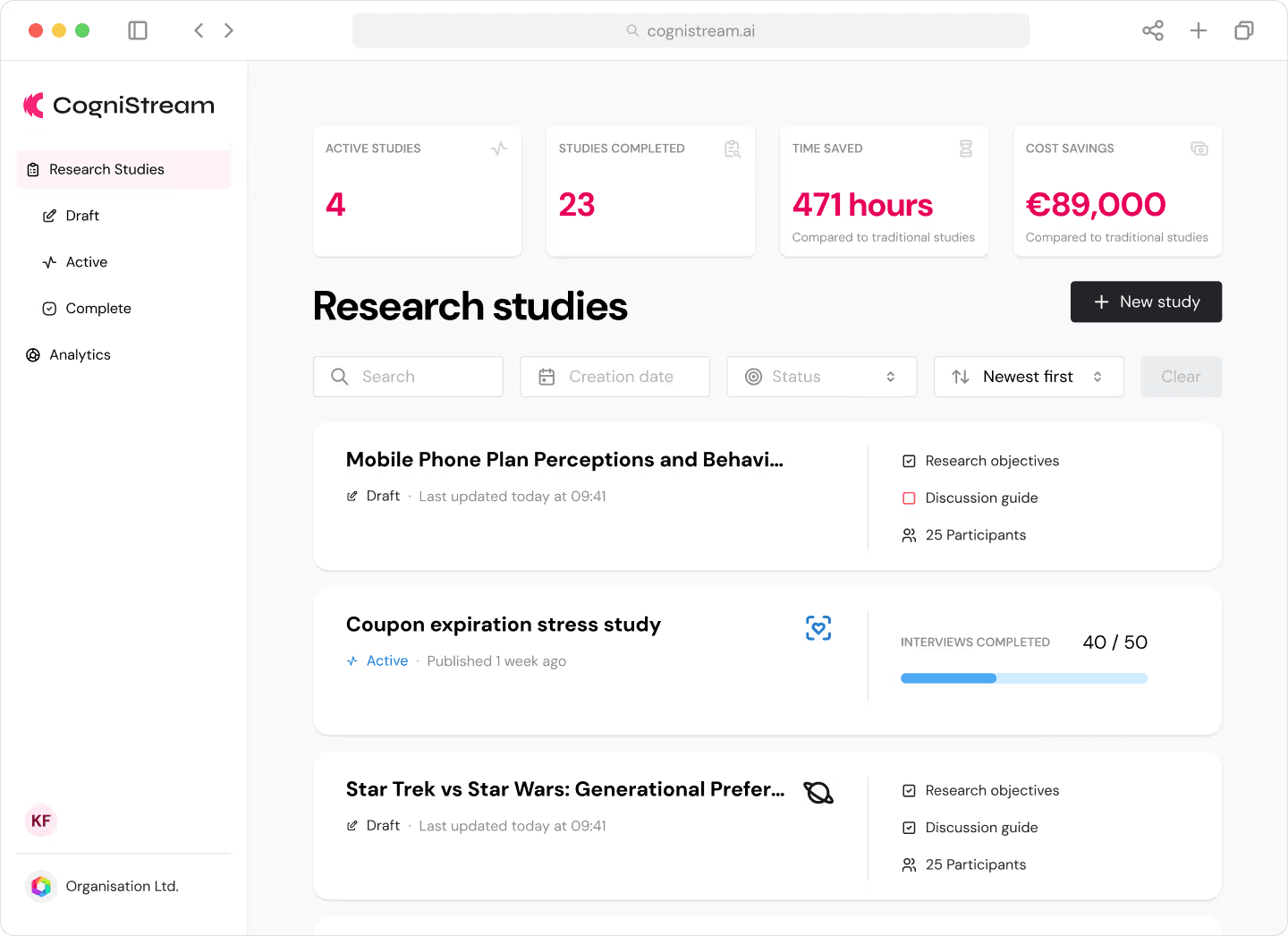This screenshot has height=936, width=1288.
Task: Click 25 Participants in Star Trek card
Action: [976, 864]
